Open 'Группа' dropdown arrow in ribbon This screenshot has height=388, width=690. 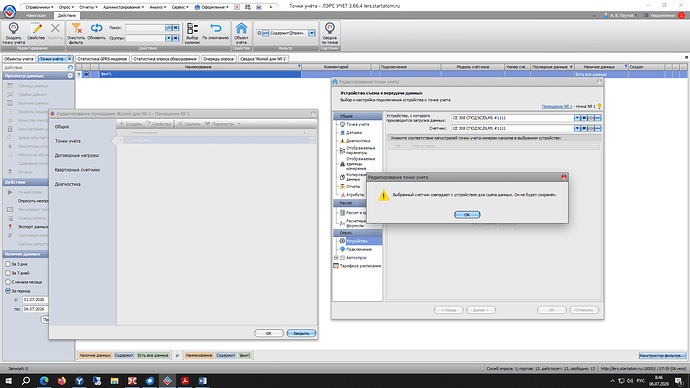click(168, 38)
